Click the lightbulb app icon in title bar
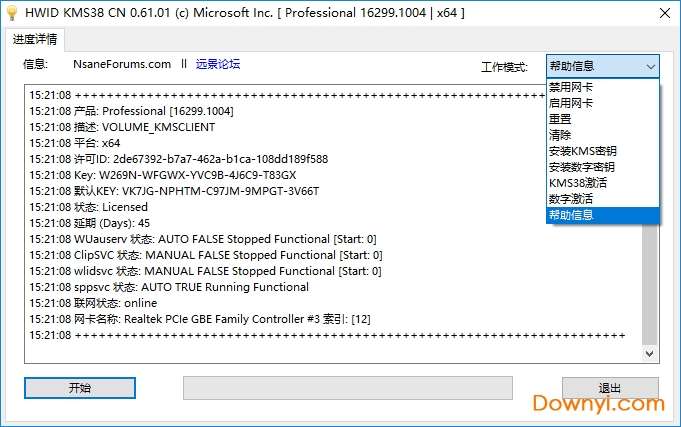 coord(12,13)
